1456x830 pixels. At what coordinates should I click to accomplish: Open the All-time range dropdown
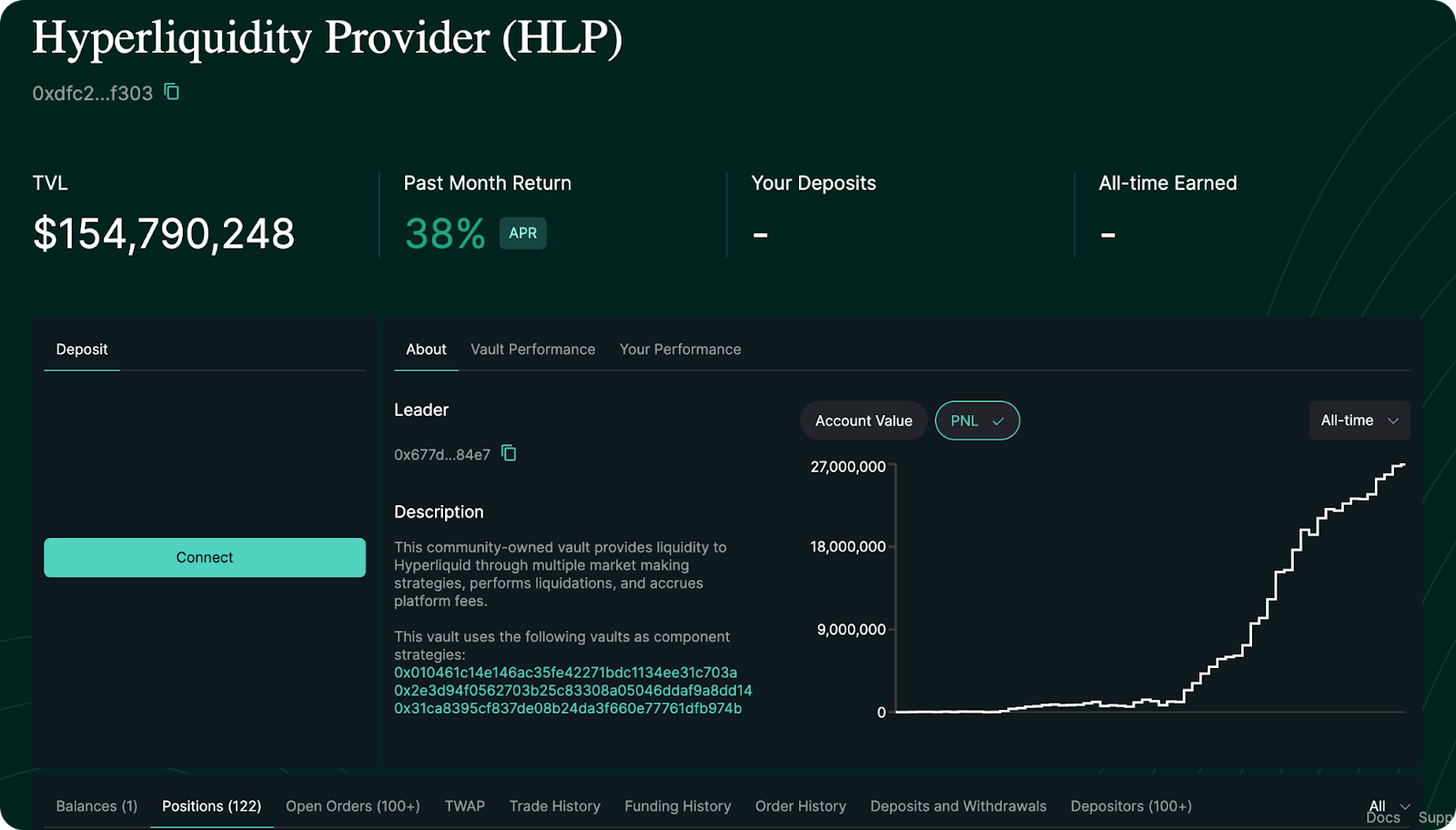click(1360, 420)
